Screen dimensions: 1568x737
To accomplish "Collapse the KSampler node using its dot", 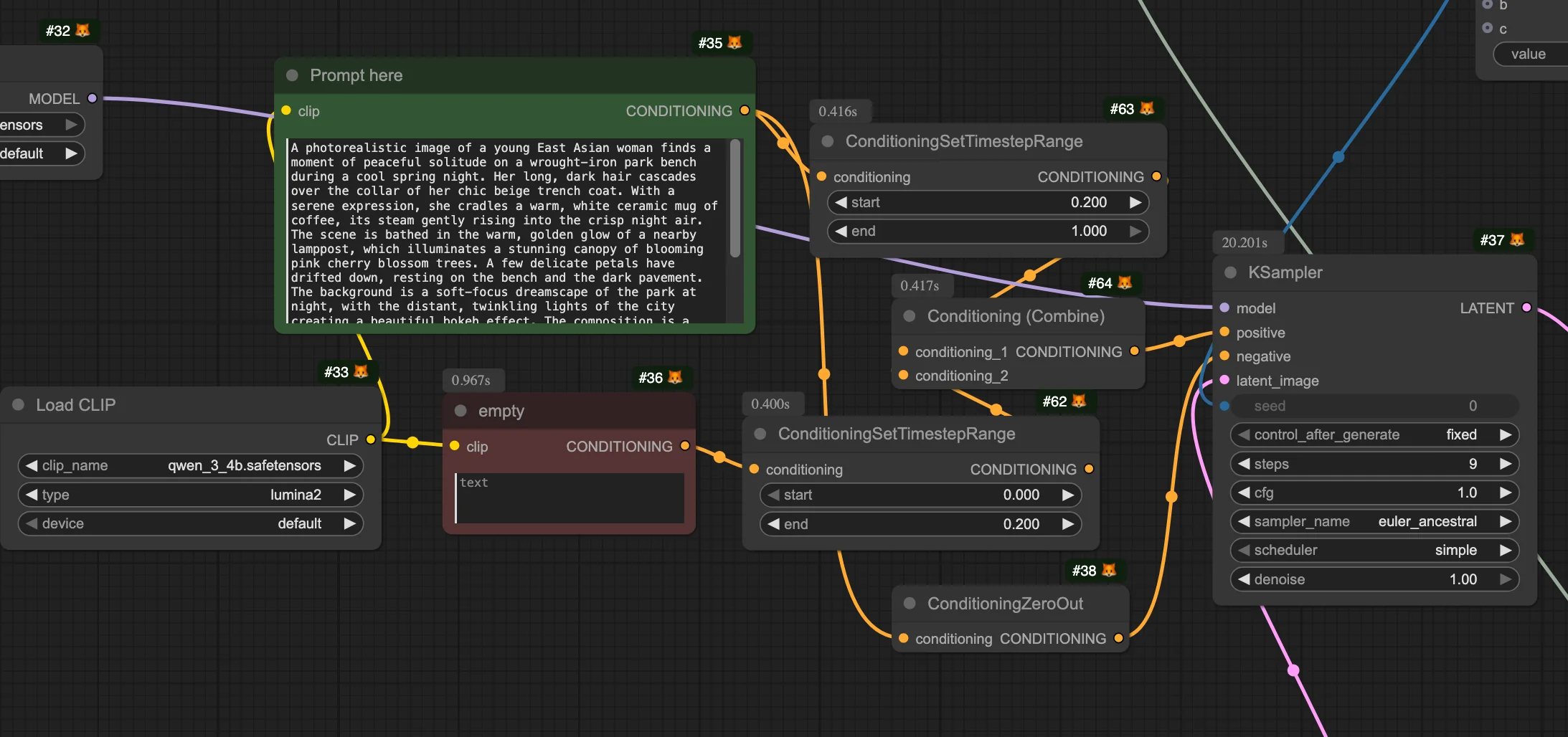I will 1230,272.
